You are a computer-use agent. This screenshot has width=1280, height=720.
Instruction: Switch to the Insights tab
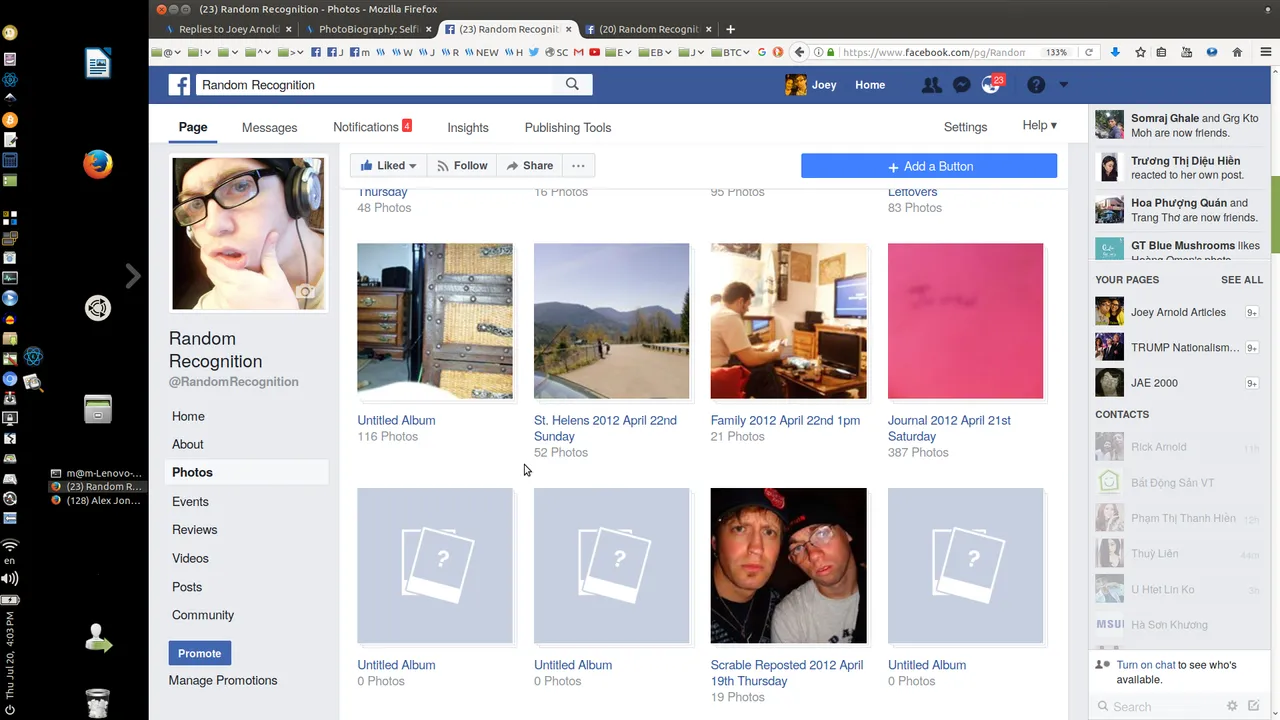tap(468, 128)
